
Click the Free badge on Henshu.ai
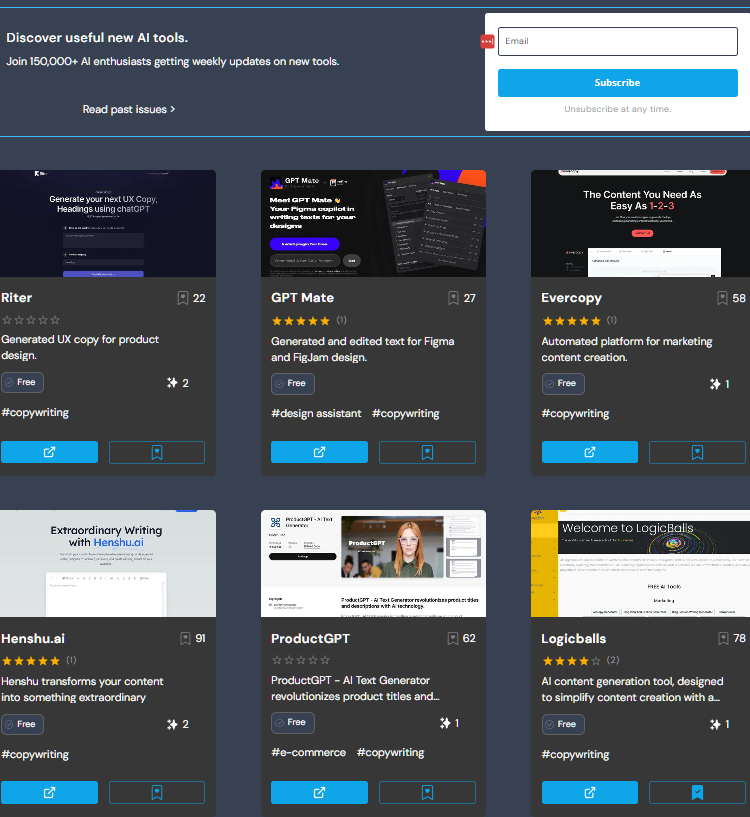[22, 724]
